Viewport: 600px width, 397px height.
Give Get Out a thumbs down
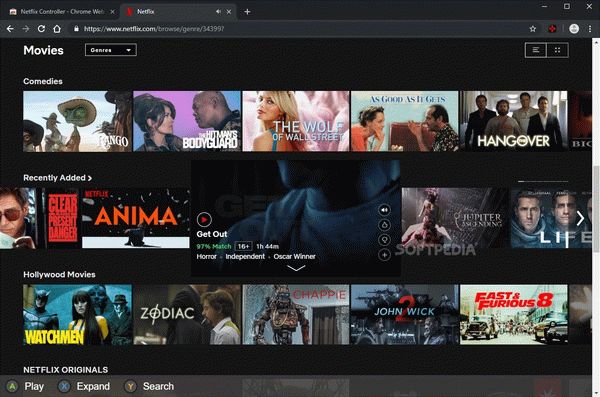[x=384, y=240]
